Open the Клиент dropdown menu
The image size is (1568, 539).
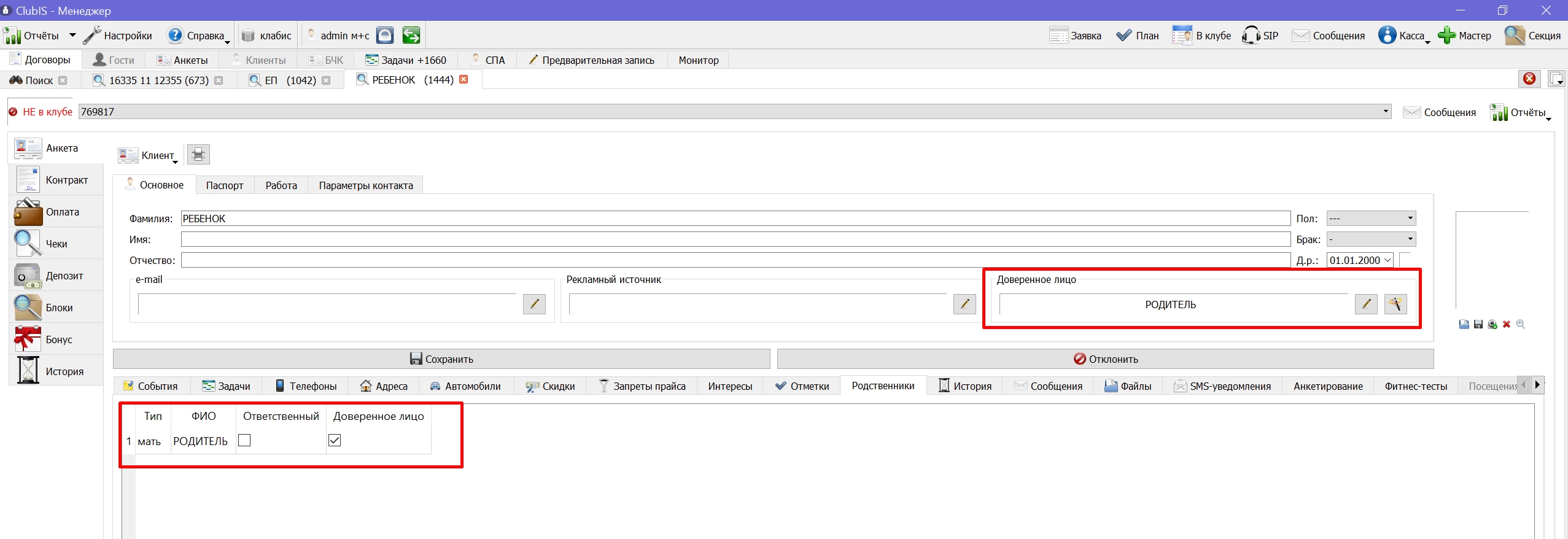[148, 155]
